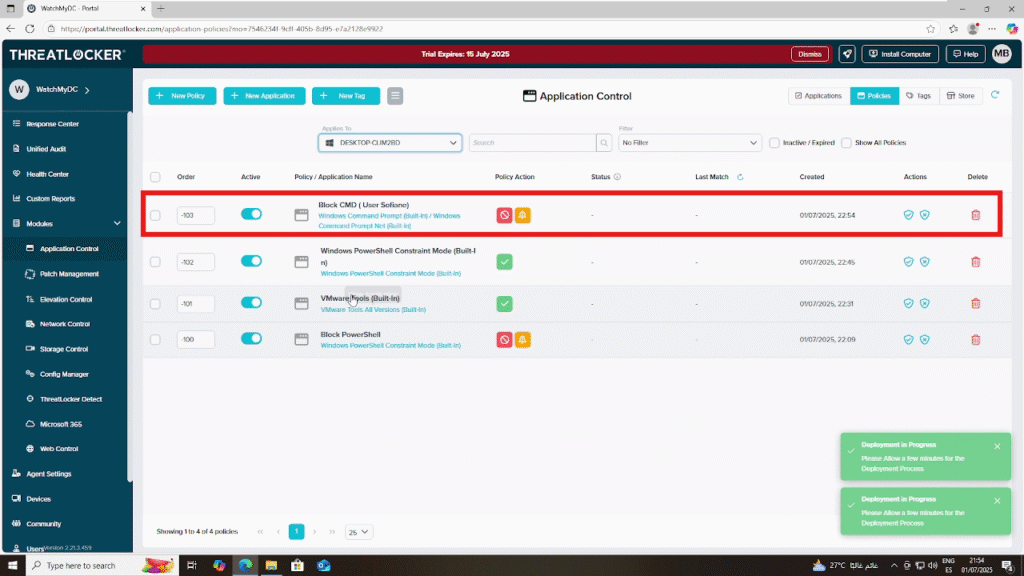1024x576 pixels.
Task: Check the Inactive / Expired checkbox
Action: tap(775, 142)
